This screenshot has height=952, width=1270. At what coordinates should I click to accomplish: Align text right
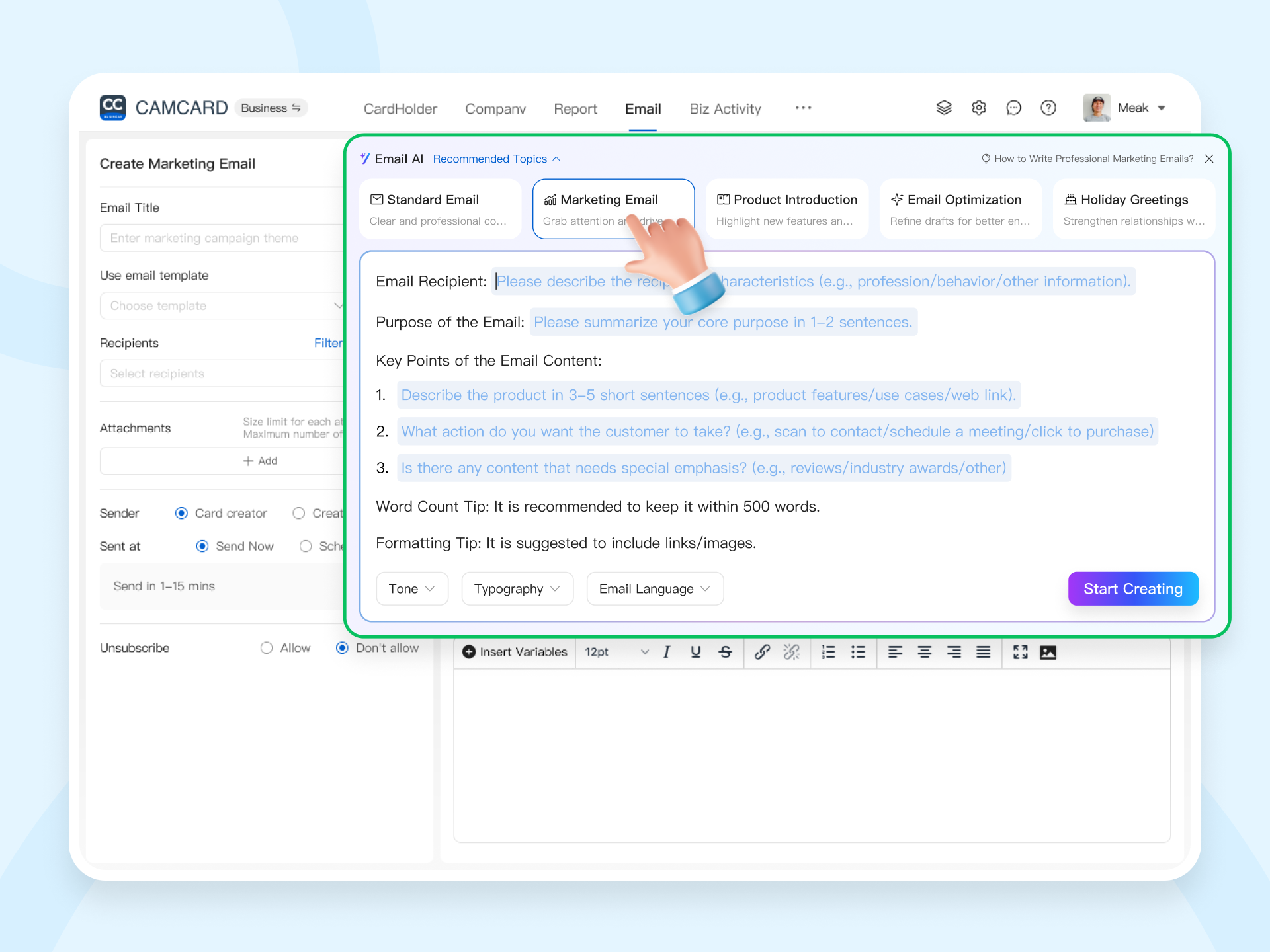(954, 653)
